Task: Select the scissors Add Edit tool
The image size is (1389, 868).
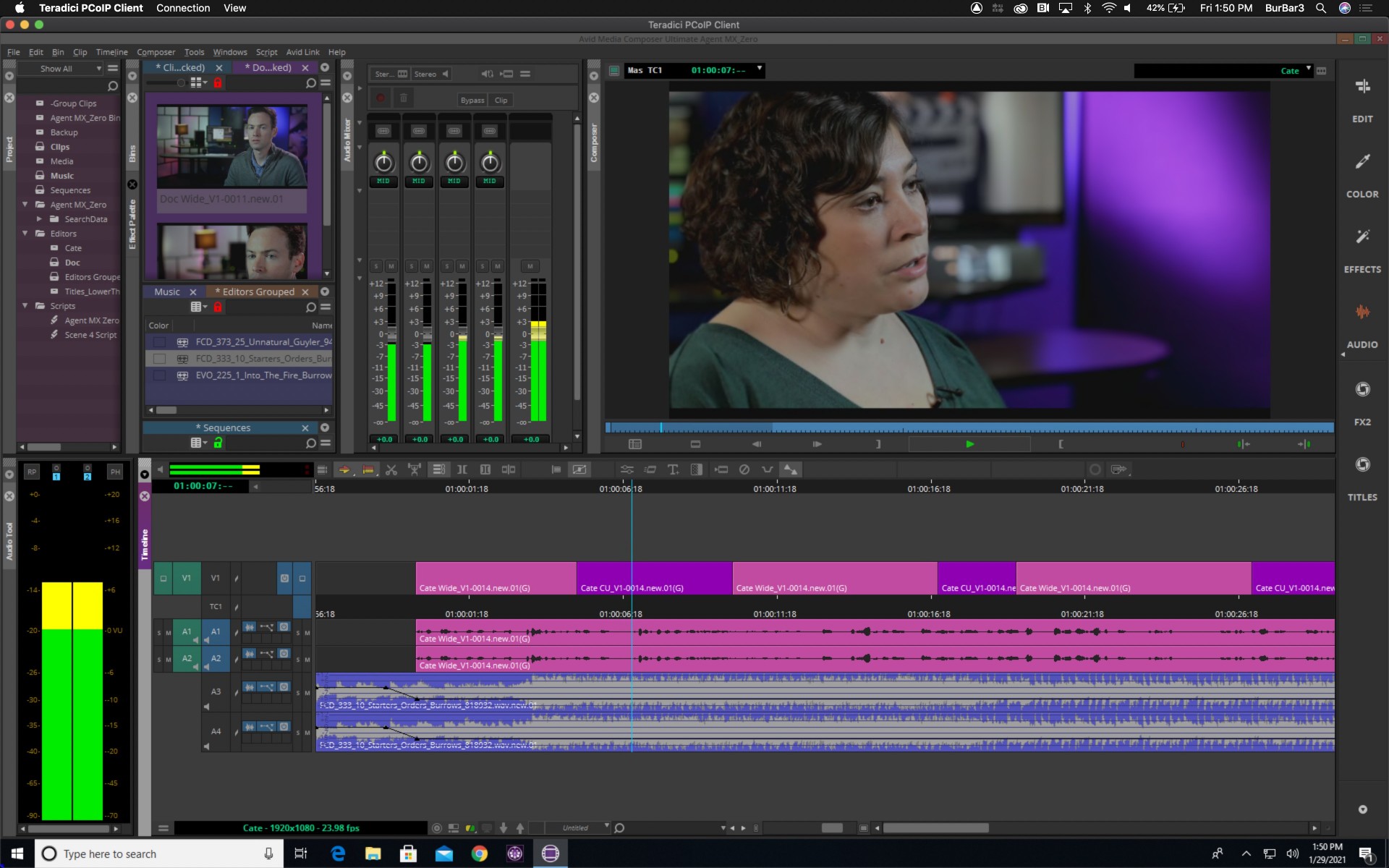Action: point(391,469)
